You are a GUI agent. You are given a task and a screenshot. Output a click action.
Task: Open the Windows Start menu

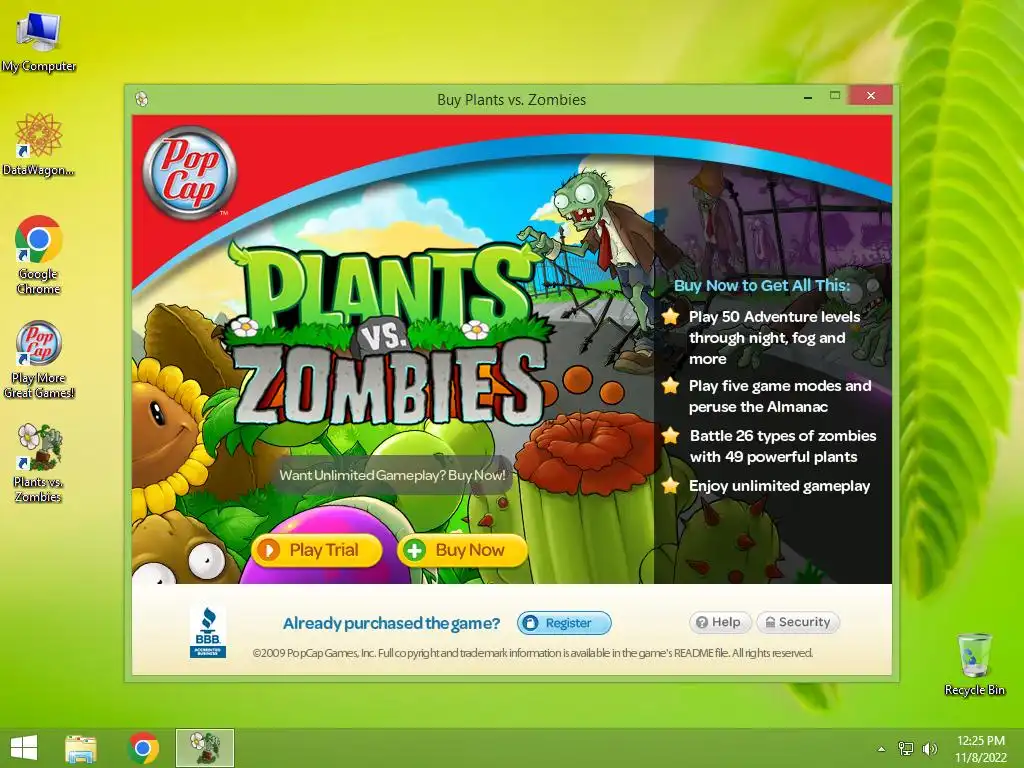24,748
